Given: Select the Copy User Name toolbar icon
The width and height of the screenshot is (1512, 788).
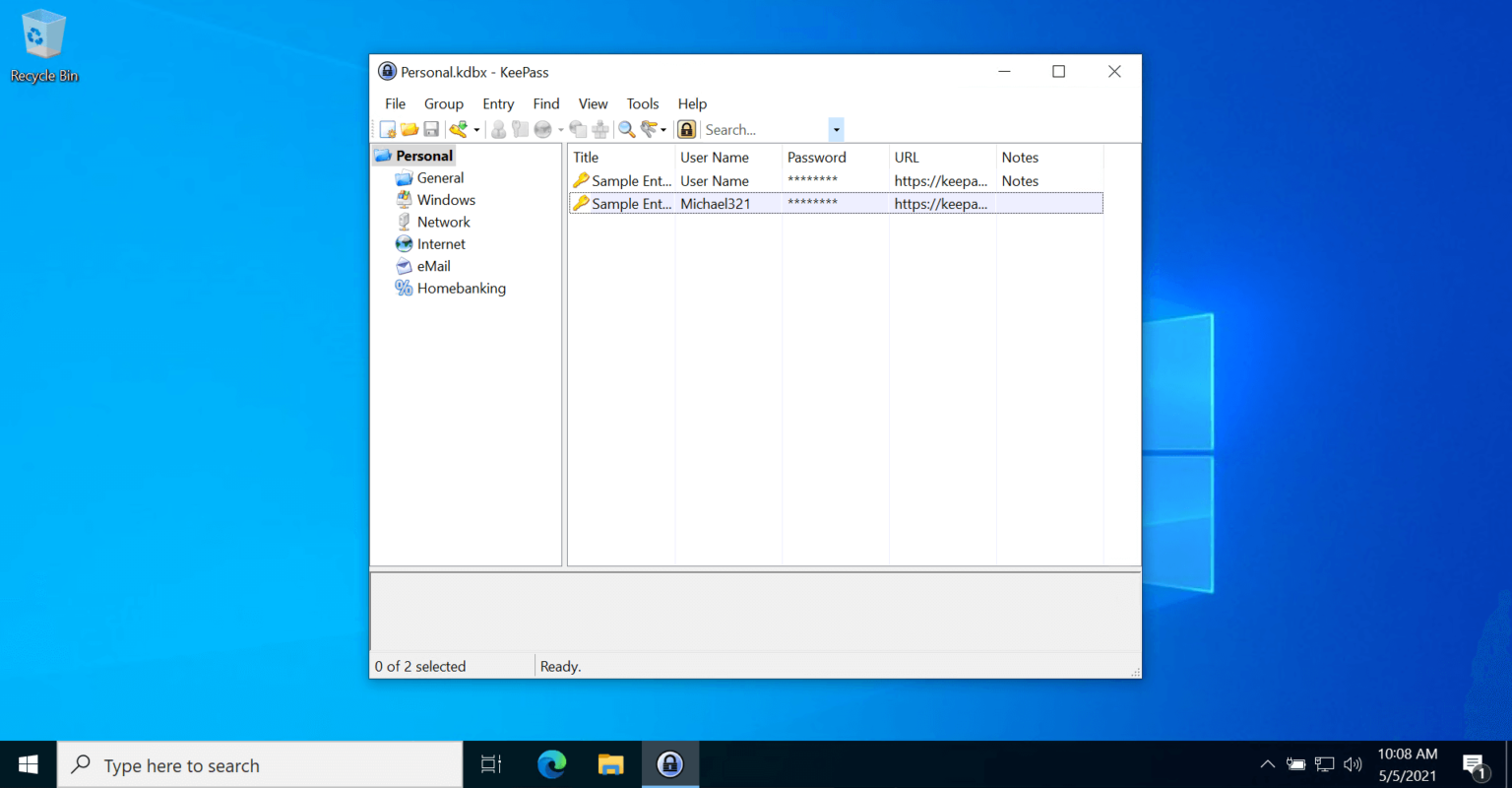Looking at the screenshot, I should coord(499,129).
